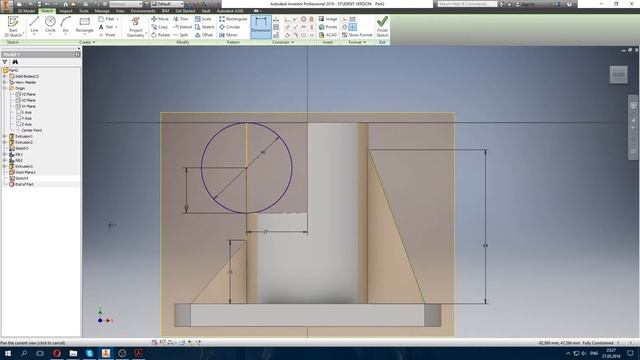Activate the Split tool
This screenshot has width=640, height=360.
[180, 35]
